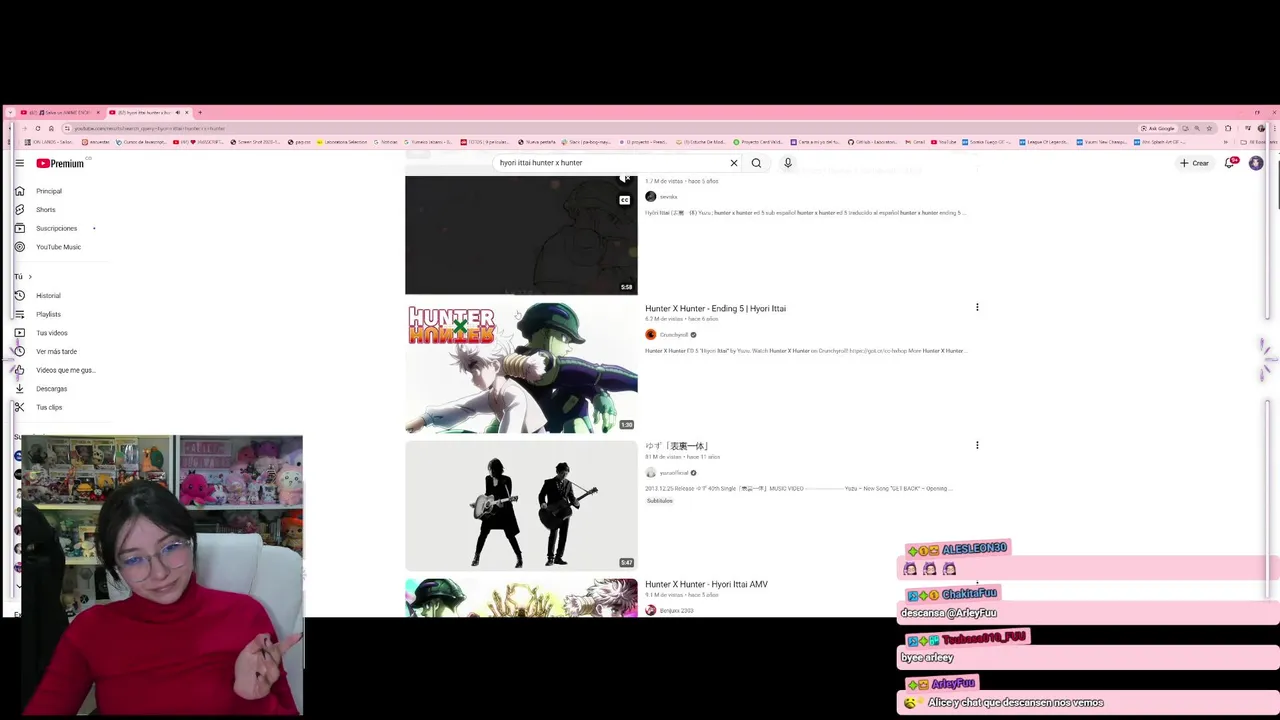Screen dimensions: 1280x720
Task: Open the Crear upload button
Action: point(1194,163)
